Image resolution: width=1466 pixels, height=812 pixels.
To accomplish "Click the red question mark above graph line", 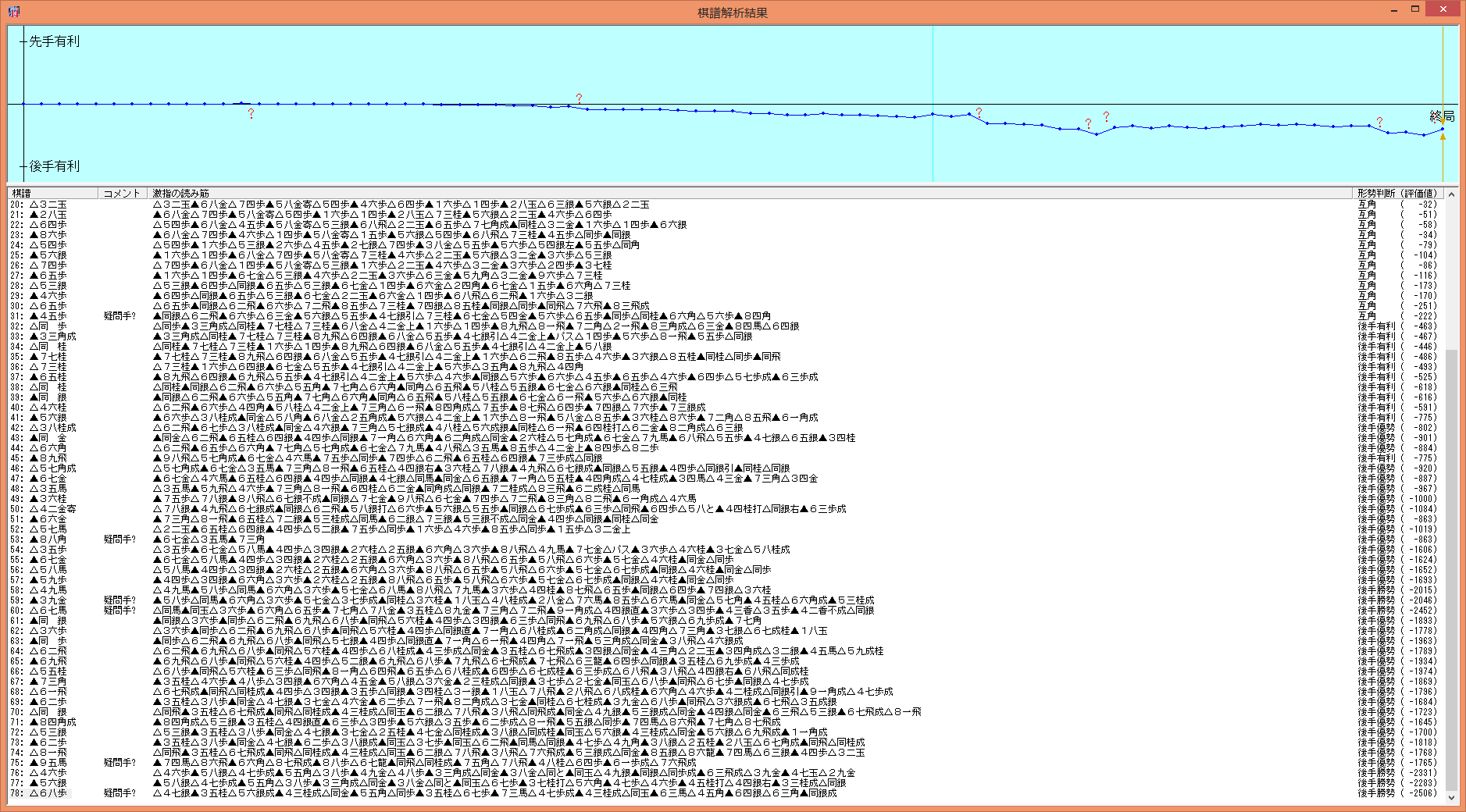I will pyautogui.click(x=579, y=98).
